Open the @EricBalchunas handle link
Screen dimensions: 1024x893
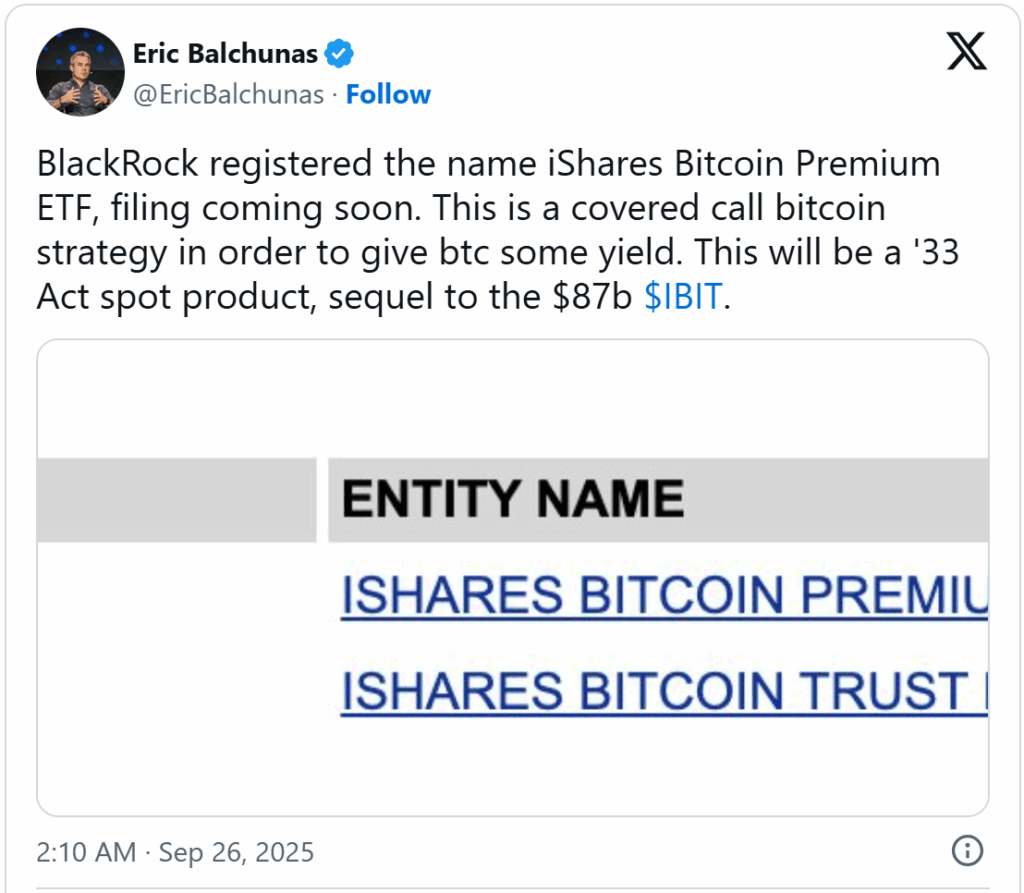click(229, 95)
